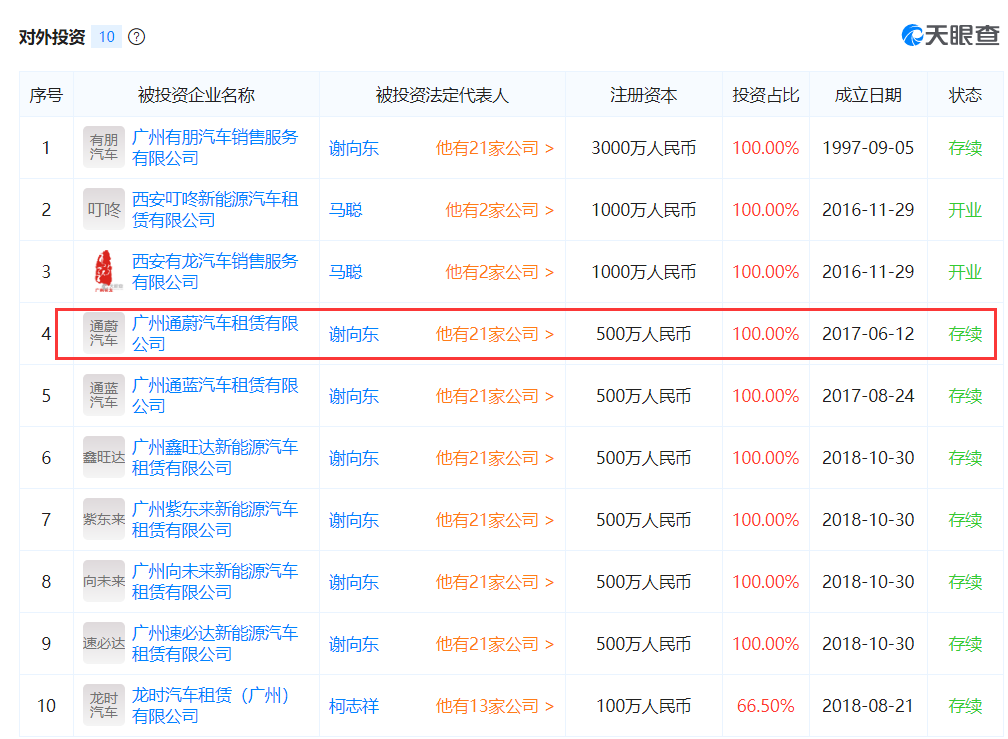
Task: Click the 速必达 company logo thumbnail
Action: coord(104,643)
